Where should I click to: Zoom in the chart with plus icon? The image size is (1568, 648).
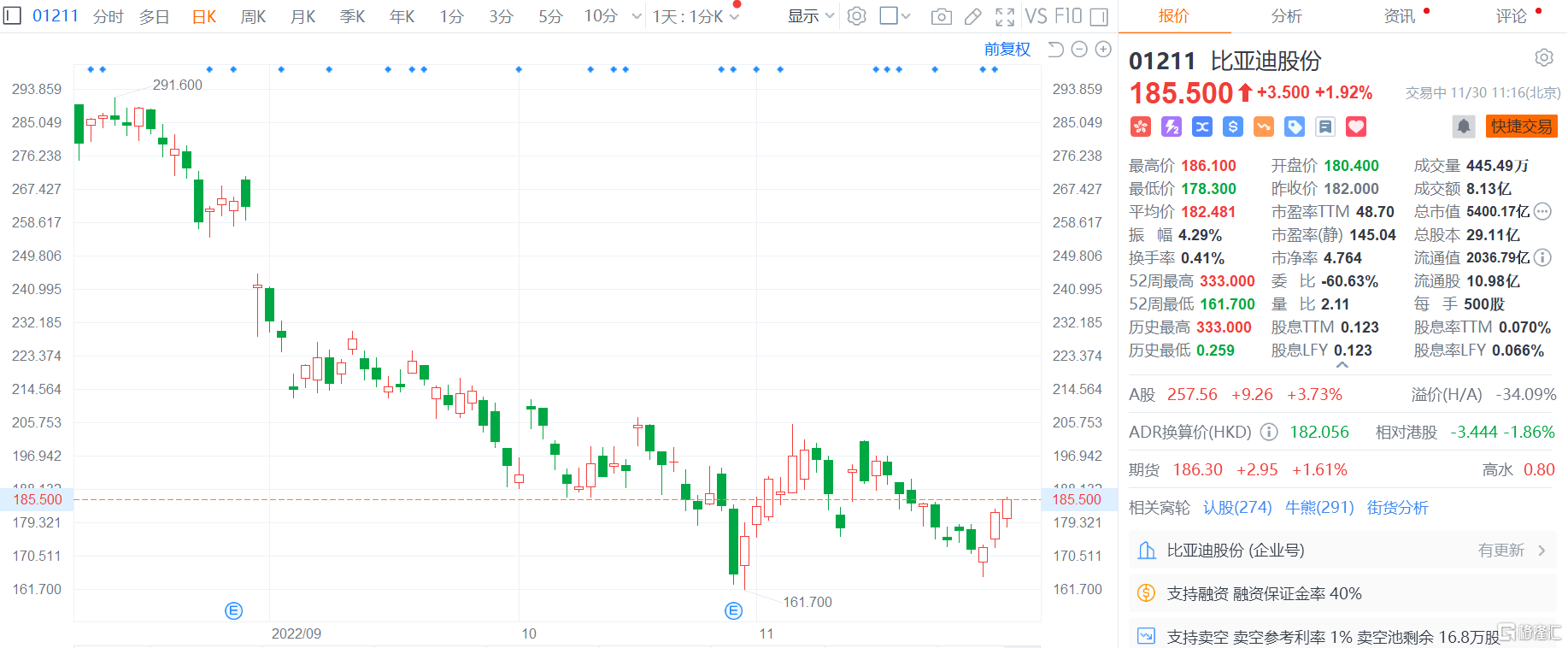click(1103, 50)
